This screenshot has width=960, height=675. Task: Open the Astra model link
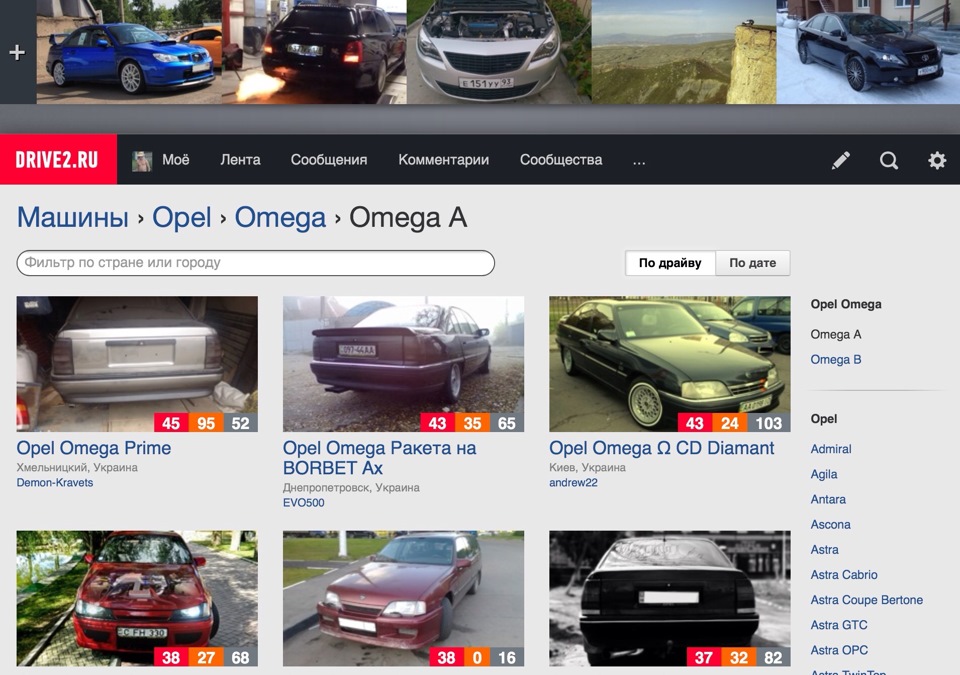point(825,549)
